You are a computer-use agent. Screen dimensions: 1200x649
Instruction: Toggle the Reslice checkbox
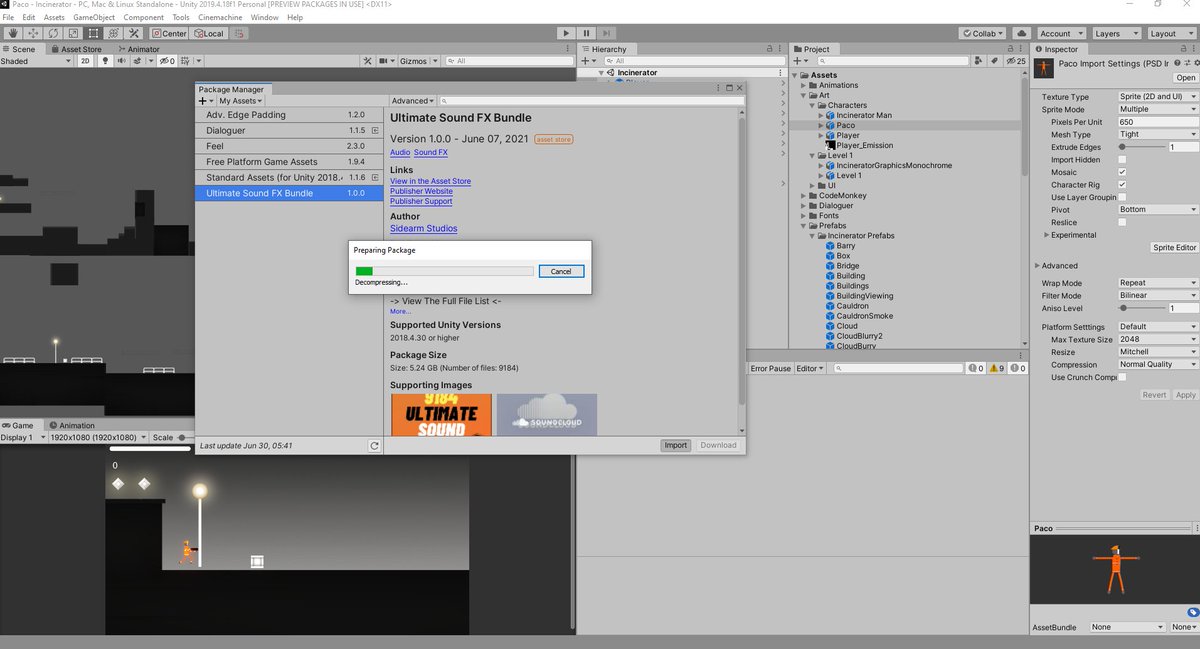point(1122,222)
